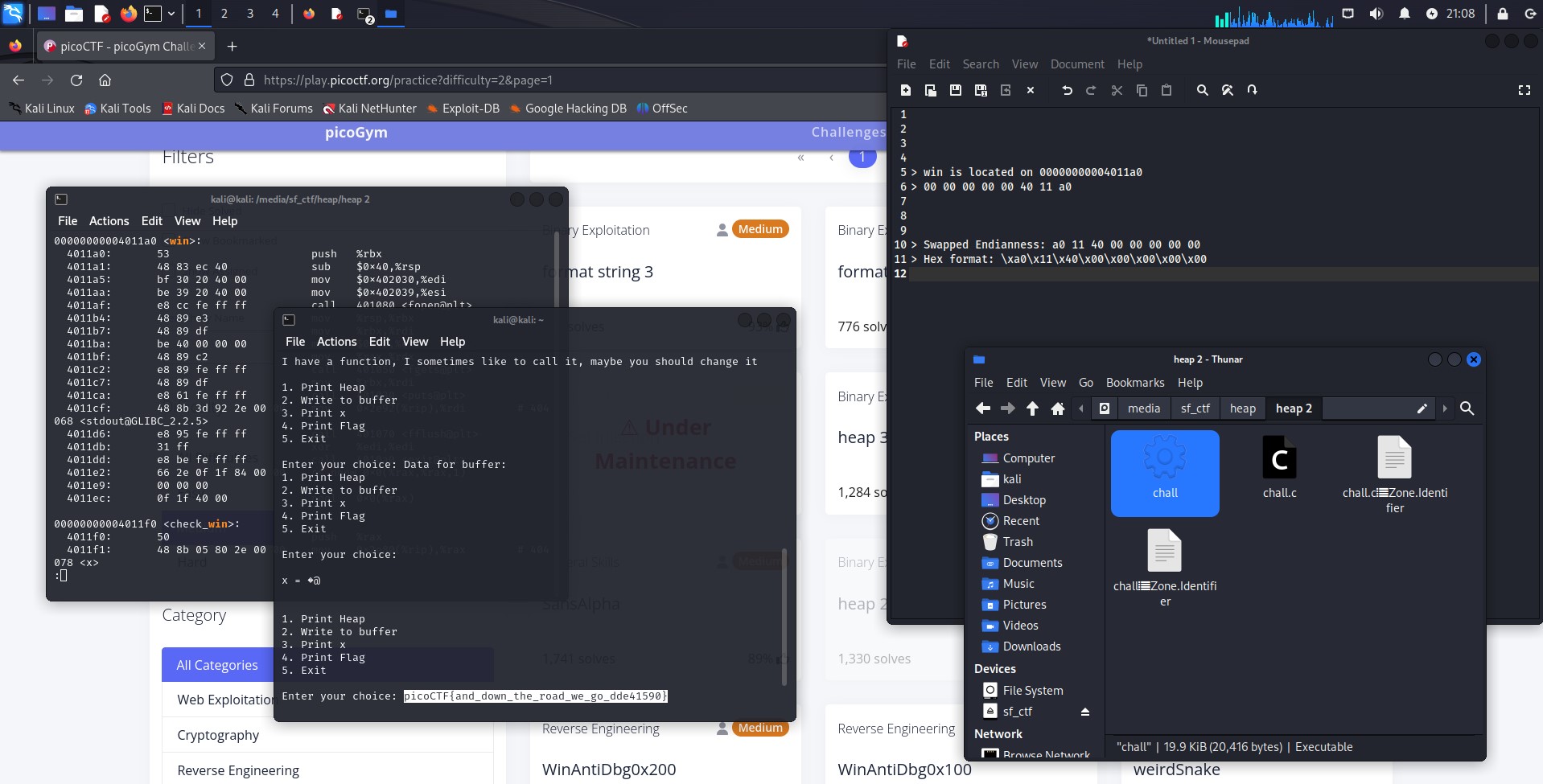1543x784 pixels.
Task: Open Find with Mousepad's magnifier icon
Action: click(x=1202, y=90)
